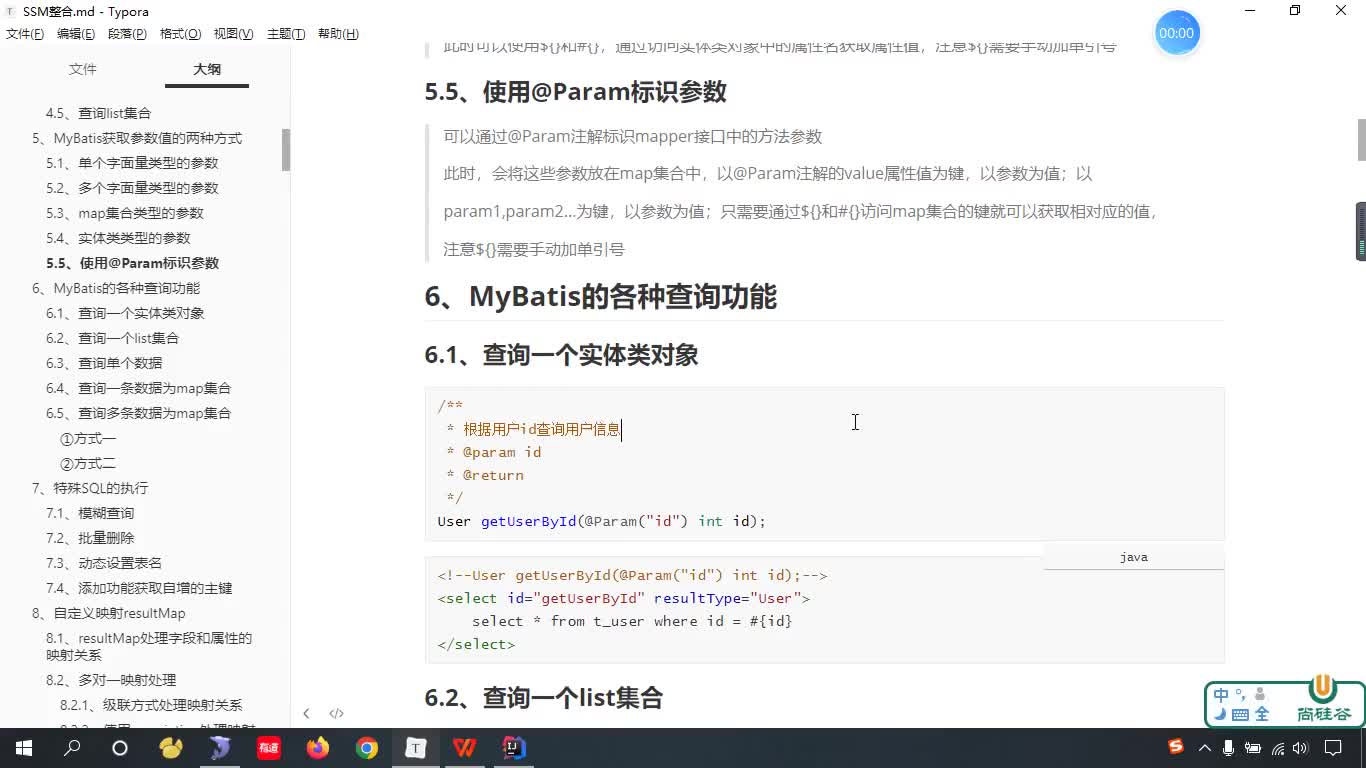Toggle Chinese input mode on IME toolbar
Viewport: 1366px width, 768px height.
[1221, 695]
